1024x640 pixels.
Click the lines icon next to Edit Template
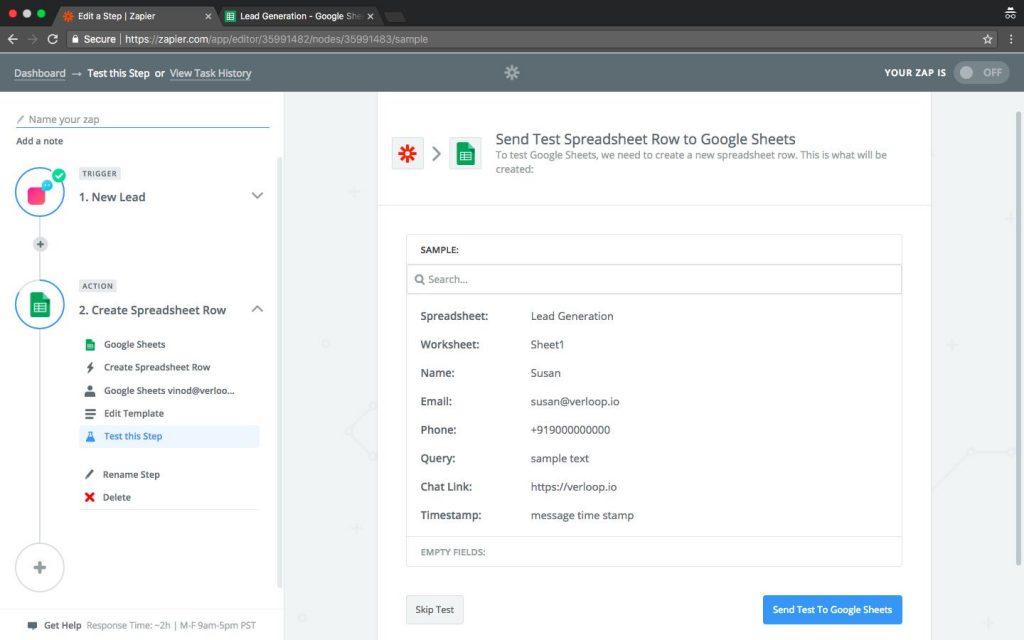(90, 413)
